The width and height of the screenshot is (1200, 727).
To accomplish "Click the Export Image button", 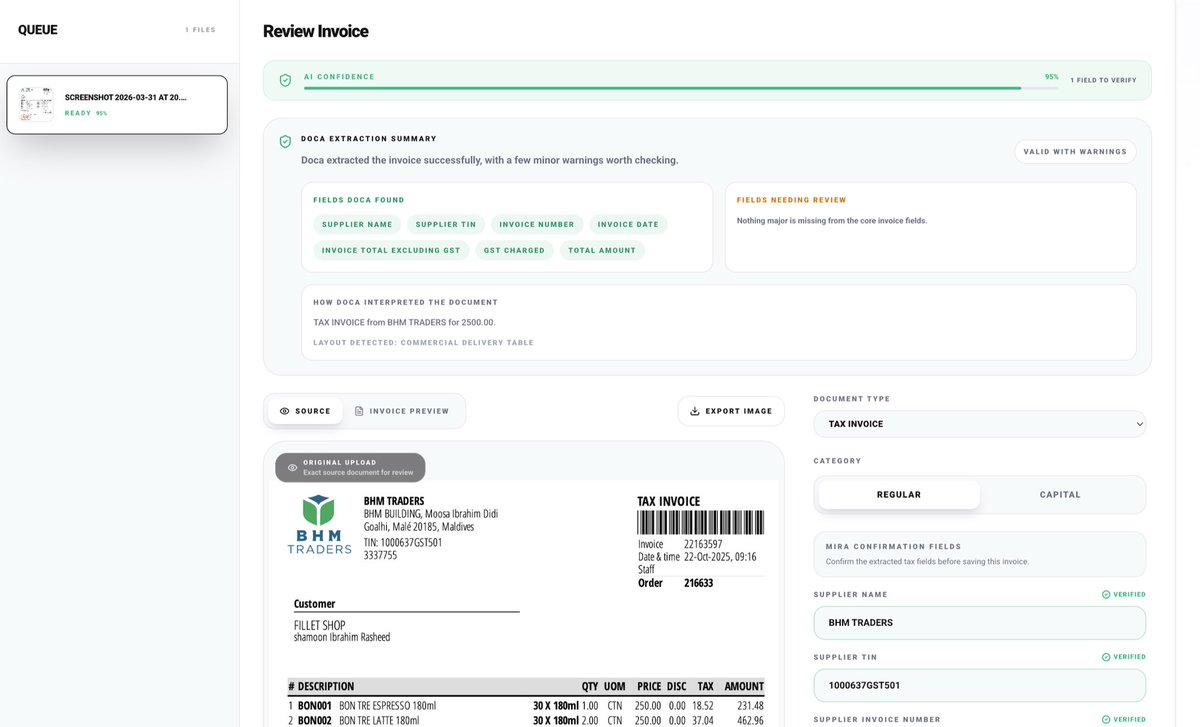I will pyautogui.click(x=731, y=411).
